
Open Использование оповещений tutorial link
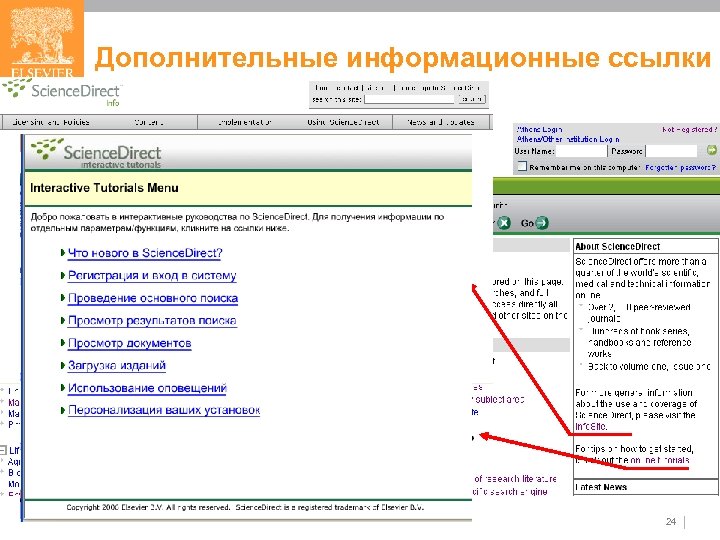(147, 388)
